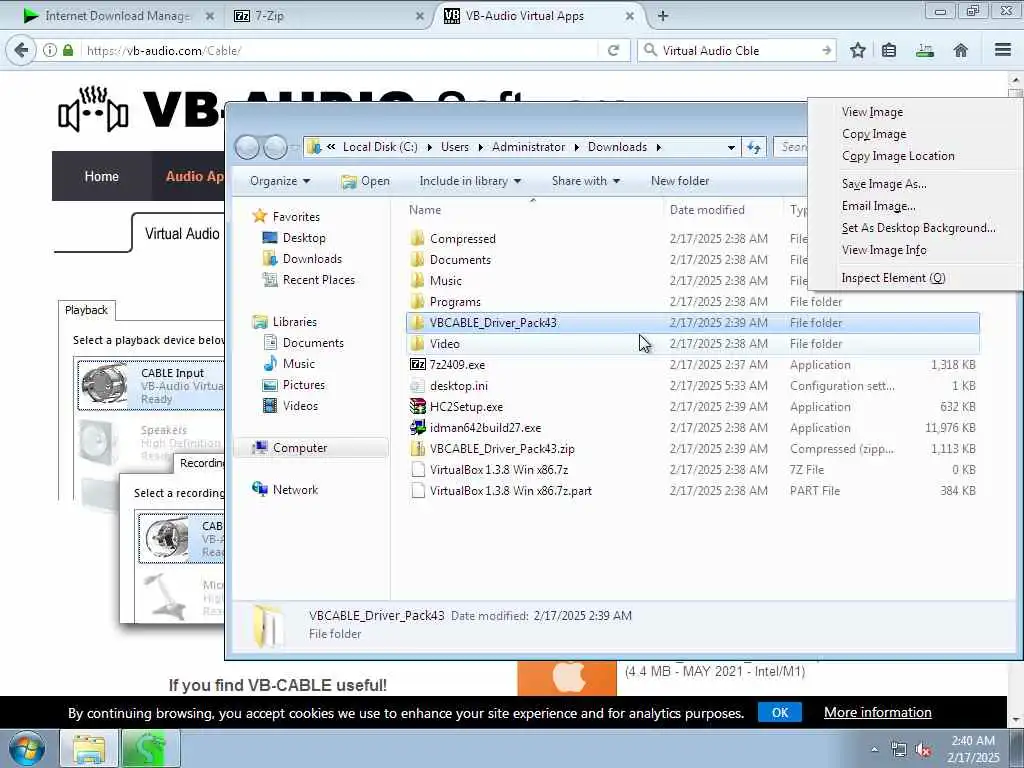Select VirtualBox 1.3.8 Win x86.7z.part file

click(x=692, y=490)
